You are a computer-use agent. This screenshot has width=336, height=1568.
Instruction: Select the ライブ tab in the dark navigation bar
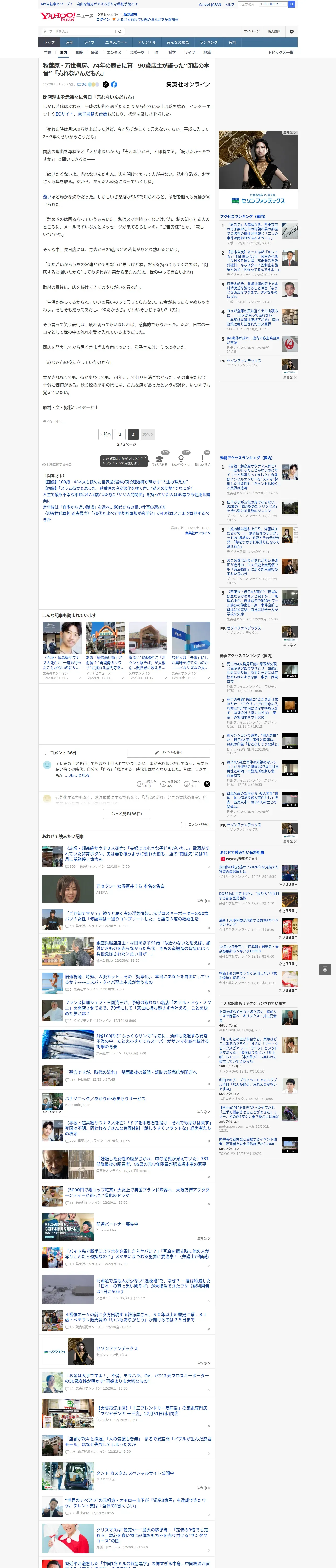point(89,43)
